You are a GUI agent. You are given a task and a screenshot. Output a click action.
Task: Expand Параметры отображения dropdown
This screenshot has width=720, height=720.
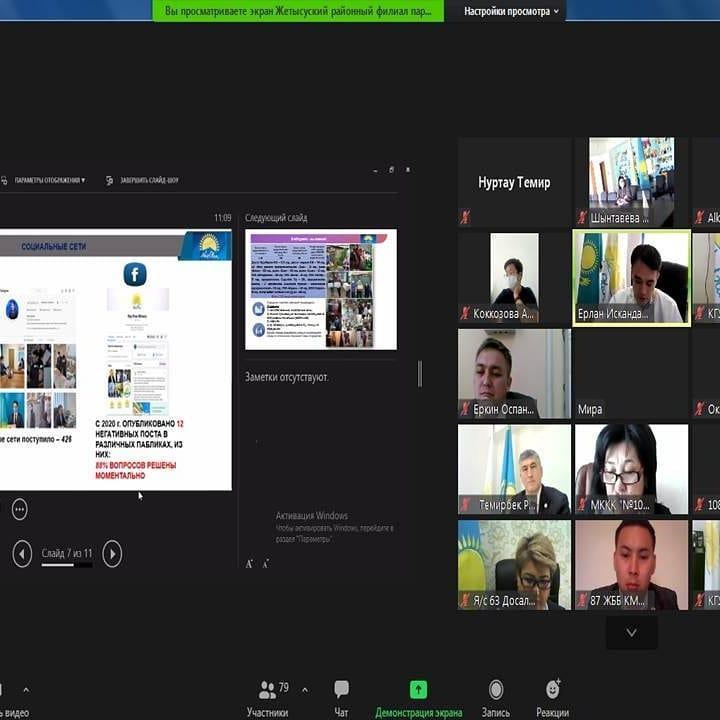(x=48, y=181)
